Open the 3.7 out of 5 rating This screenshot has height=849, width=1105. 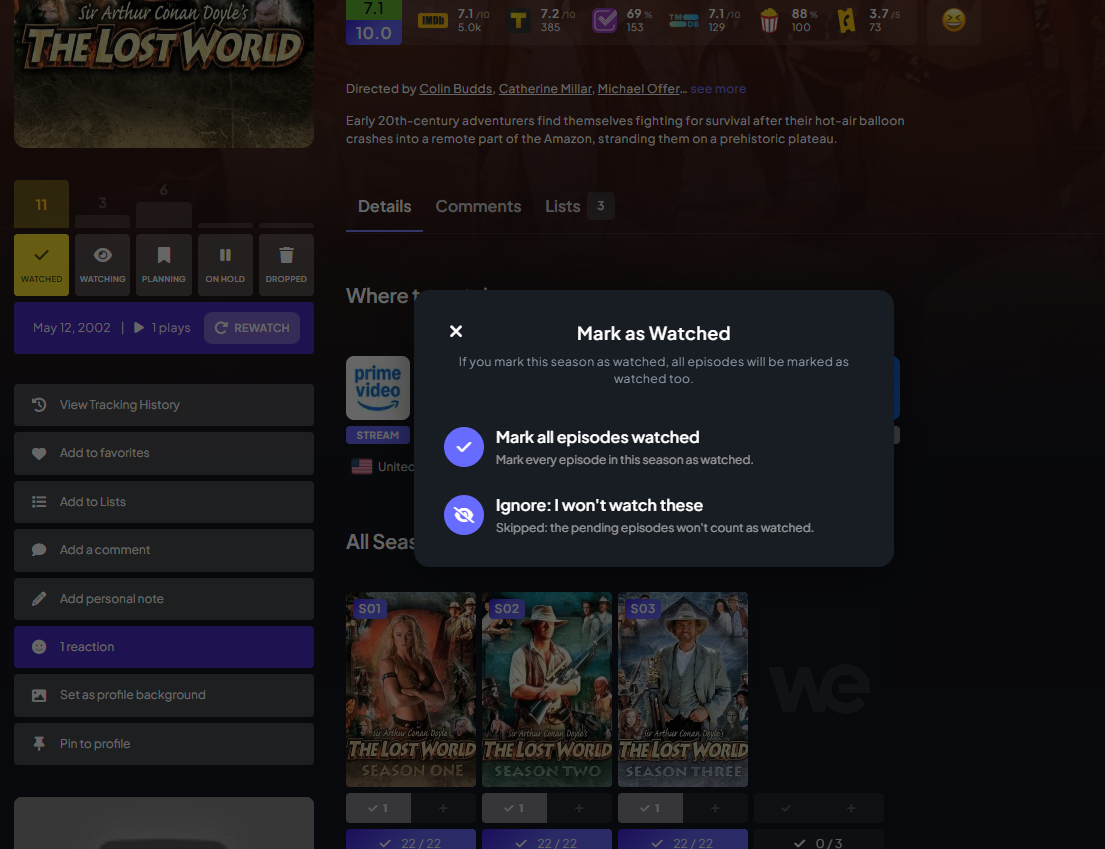point(869,20)
